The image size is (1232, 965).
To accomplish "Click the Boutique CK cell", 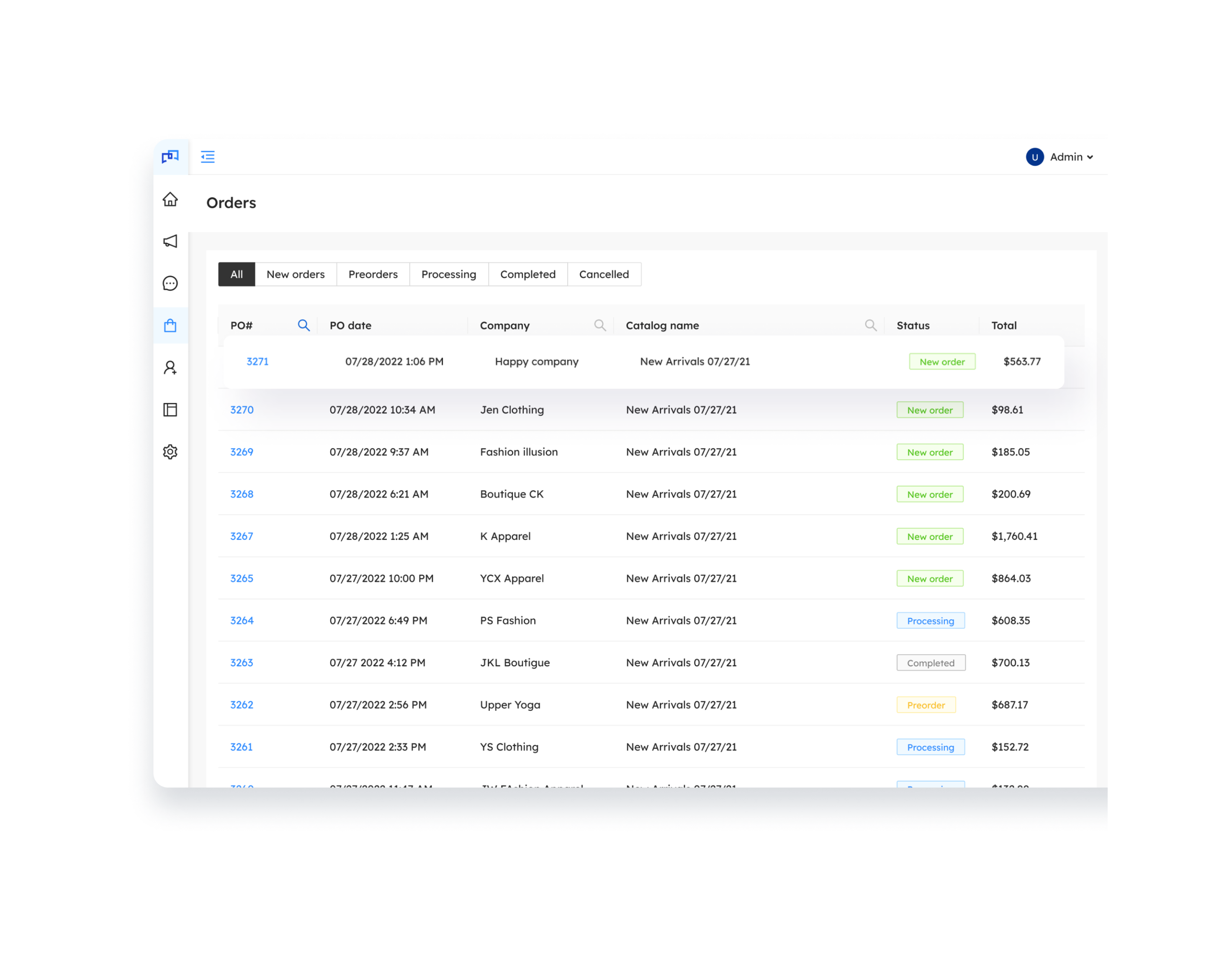I will pos(512,494).
